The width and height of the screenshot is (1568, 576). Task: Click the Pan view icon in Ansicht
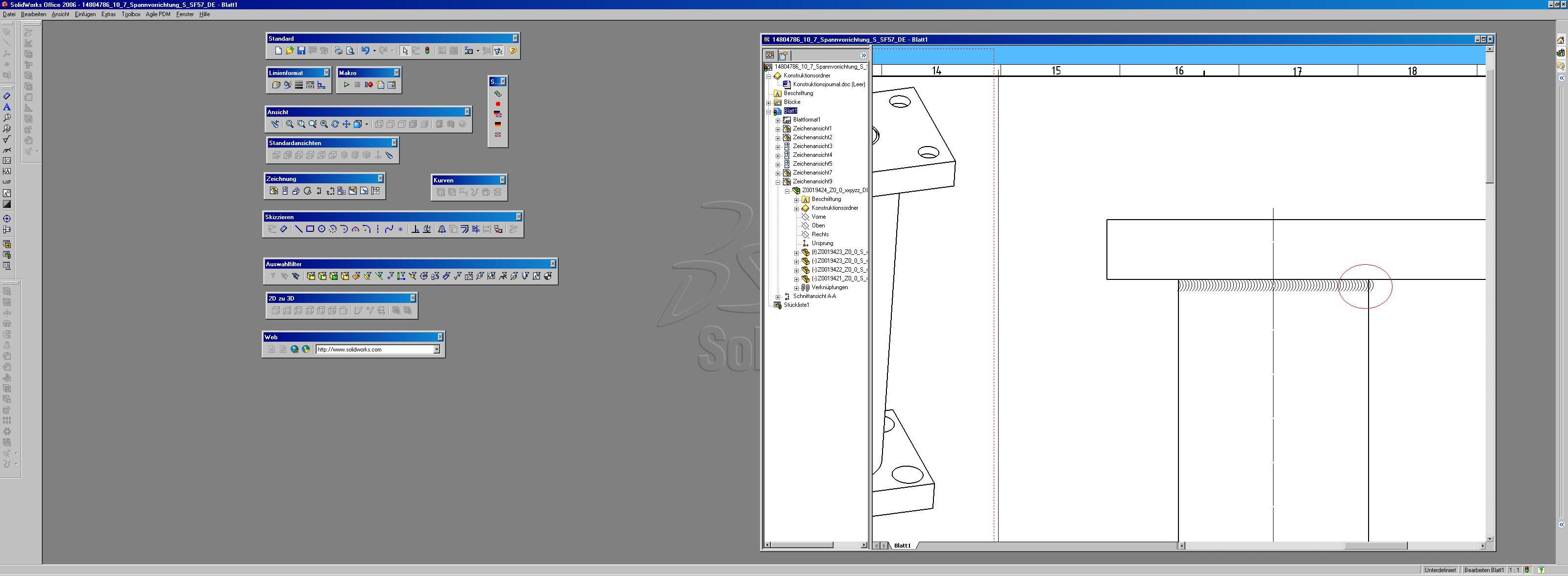(x=346, y=124)
